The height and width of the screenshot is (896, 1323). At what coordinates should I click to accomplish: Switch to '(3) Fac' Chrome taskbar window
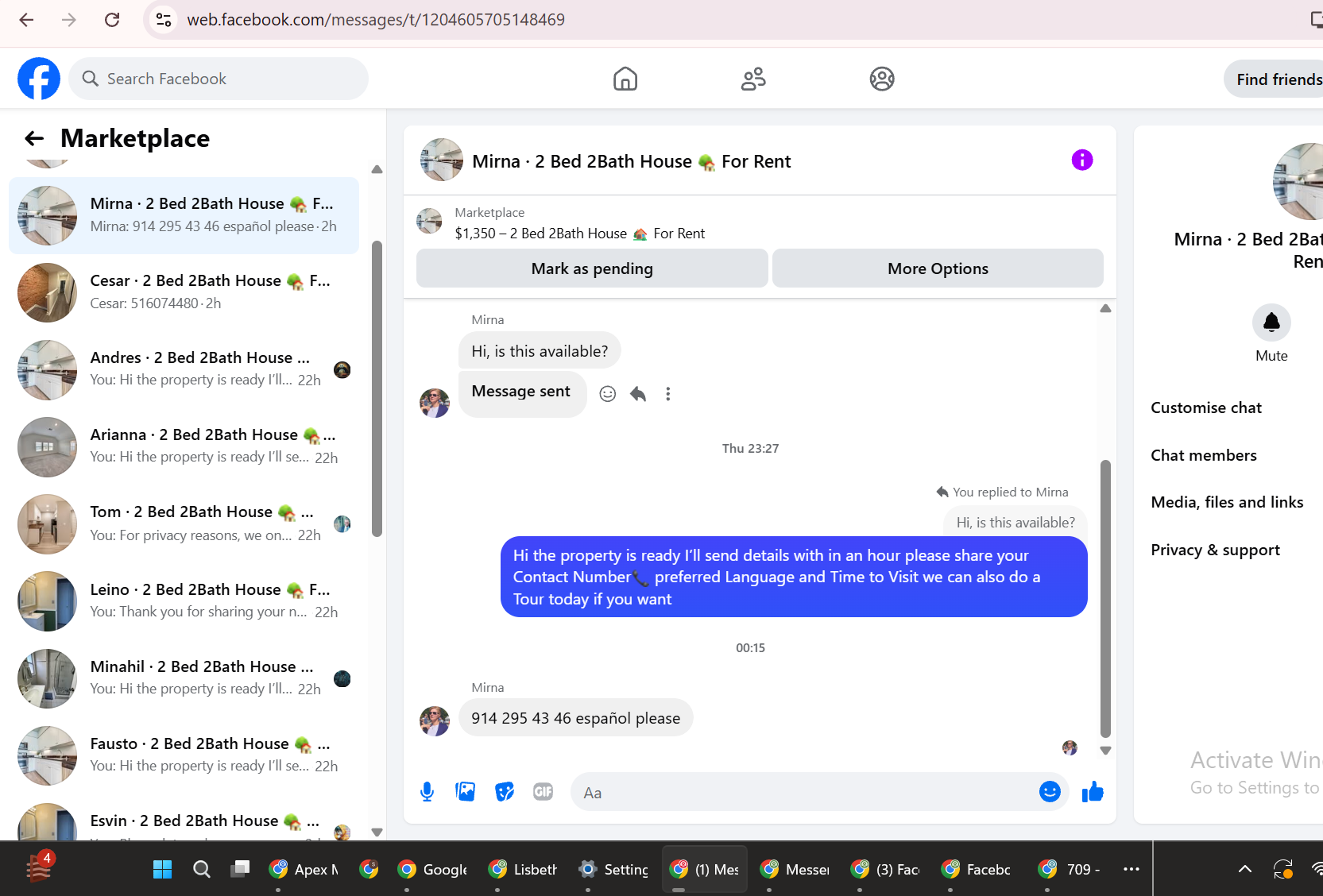click(x=885, y=870)
